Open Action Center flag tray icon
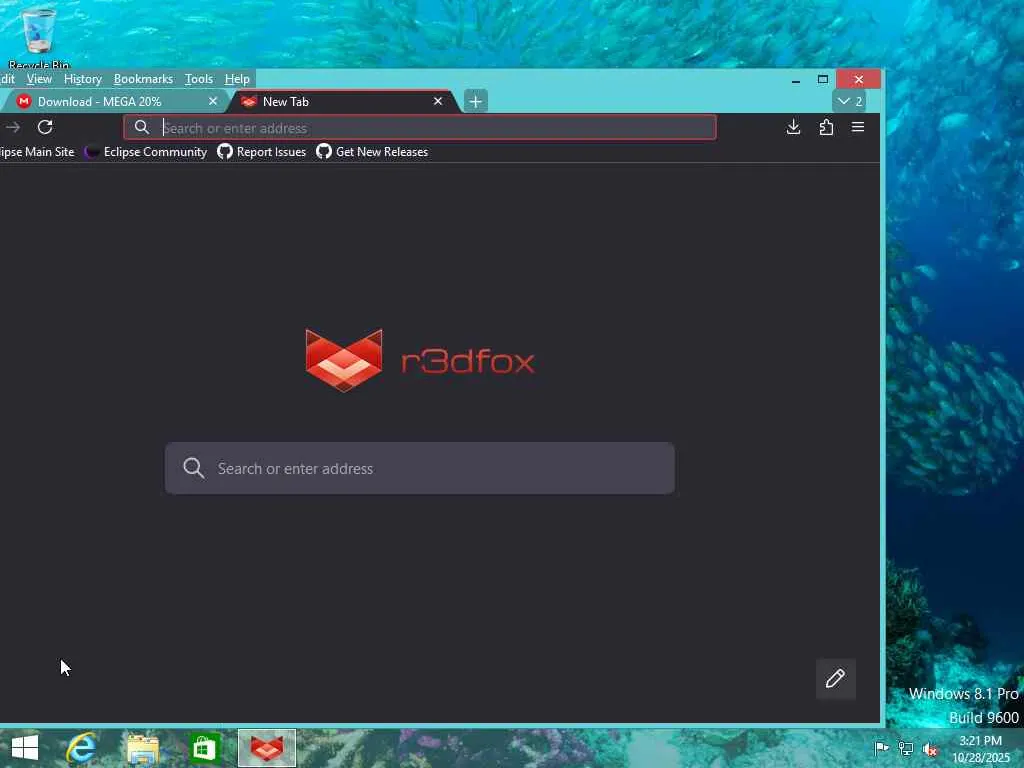Screen dimensions: 1024x768 point(881,748)
